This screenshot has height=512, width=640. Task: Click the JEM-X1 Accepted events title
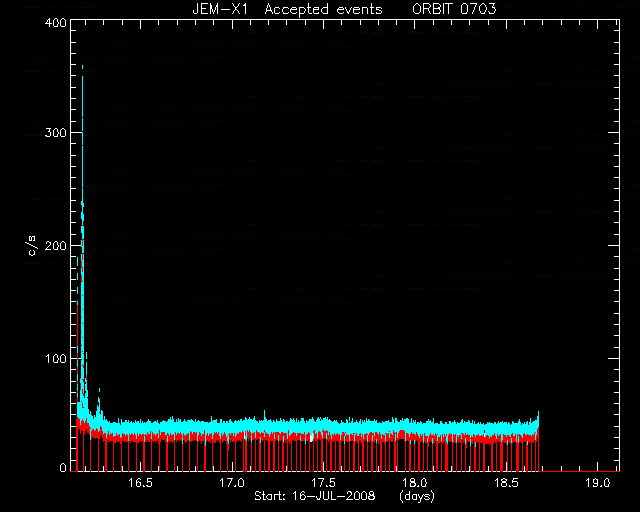pyautogui.click(x=287, y=9)
